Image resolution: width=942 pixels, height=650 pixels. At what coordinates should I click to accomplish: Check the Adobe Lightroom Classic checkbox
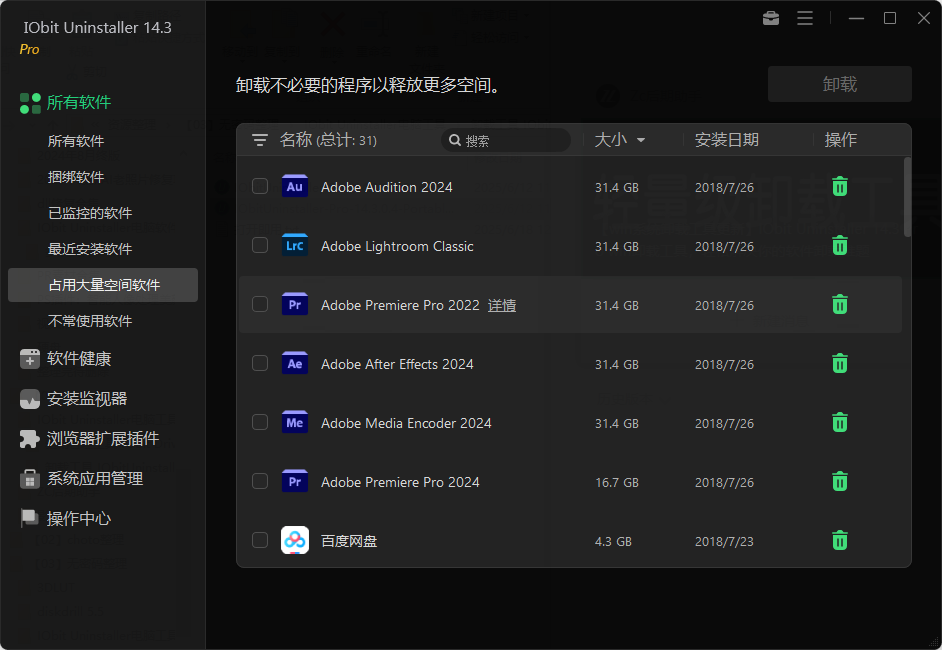[260, 245]
